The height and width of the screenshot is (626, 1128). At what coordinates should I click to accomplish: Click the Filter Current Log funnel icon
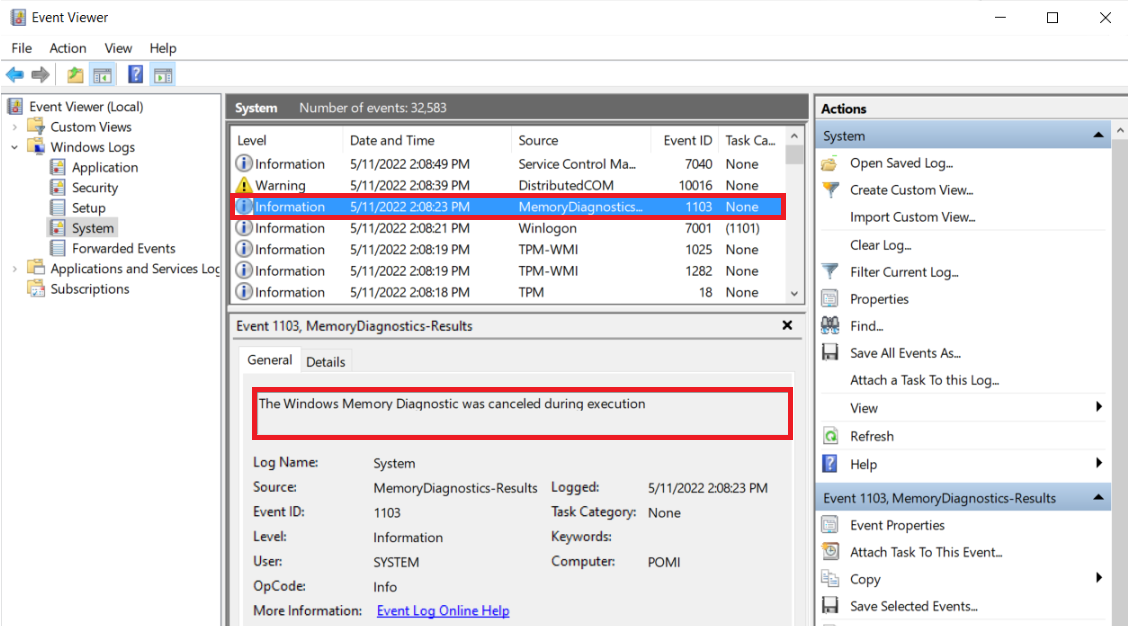[830, 272]
